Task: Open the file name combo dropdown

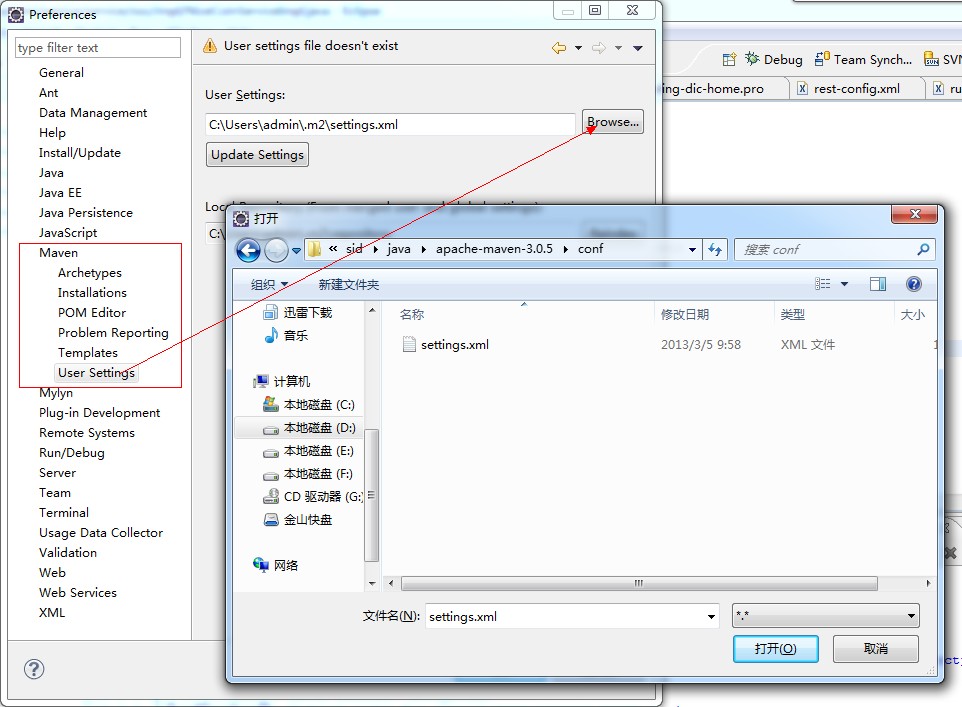Action: (x=711, y=616)
